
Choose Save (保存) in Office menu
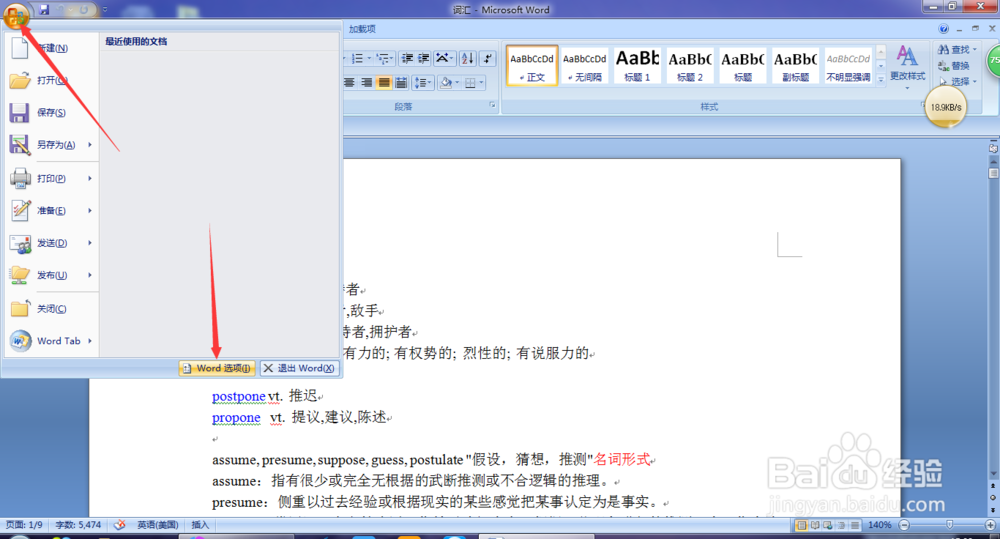coord(50,112)
